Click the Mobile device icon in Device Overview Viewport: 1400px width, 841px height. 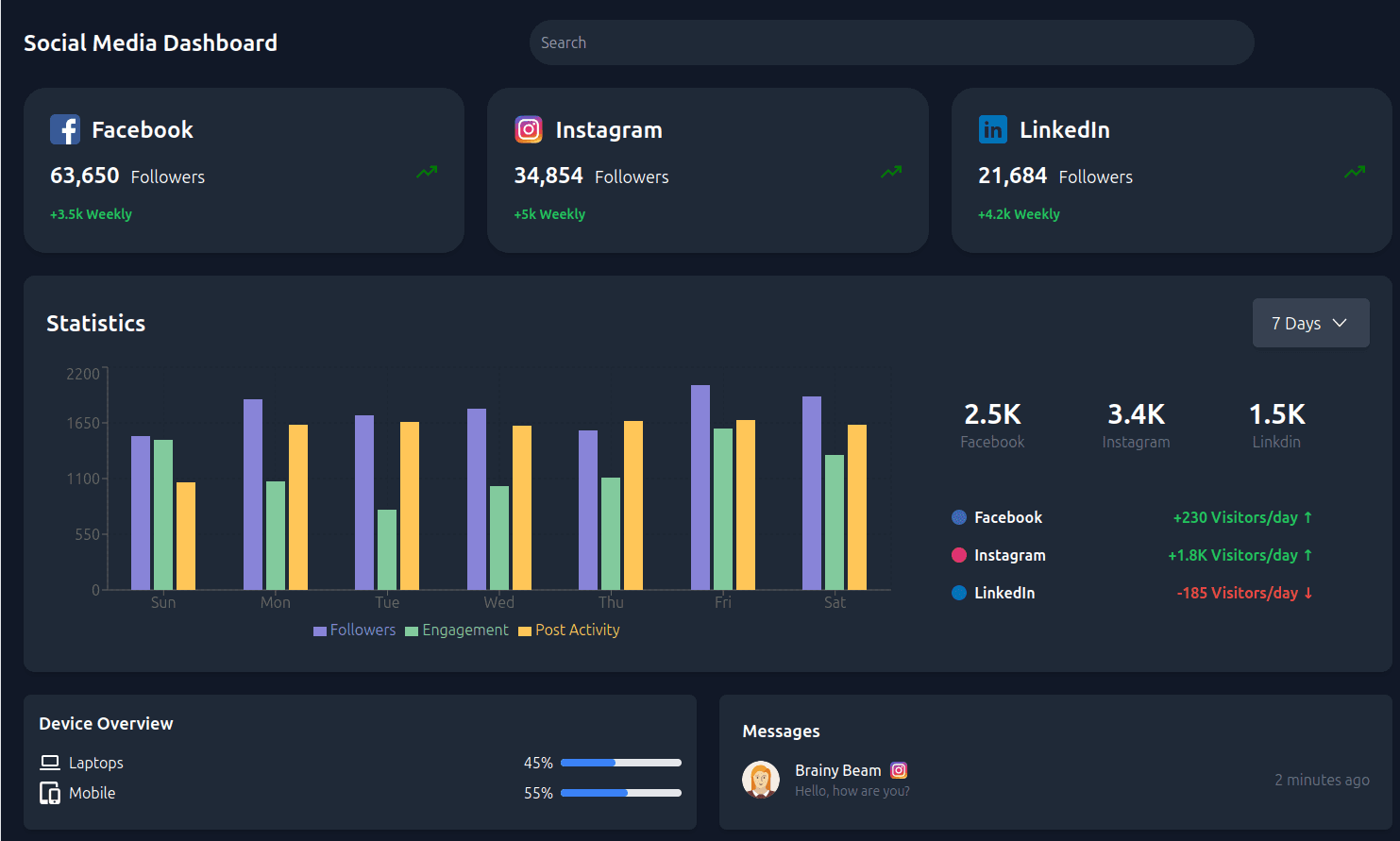tap(50, 793)
